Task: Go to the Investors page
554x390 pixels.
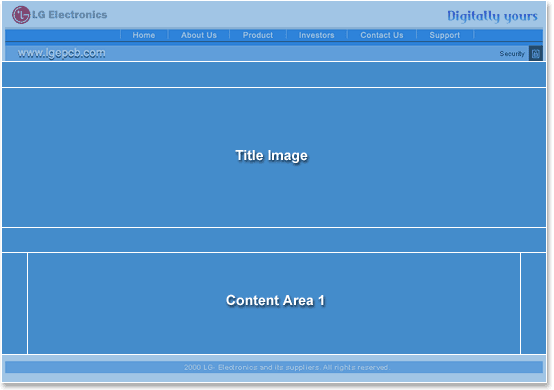Action: click(317, 35)
